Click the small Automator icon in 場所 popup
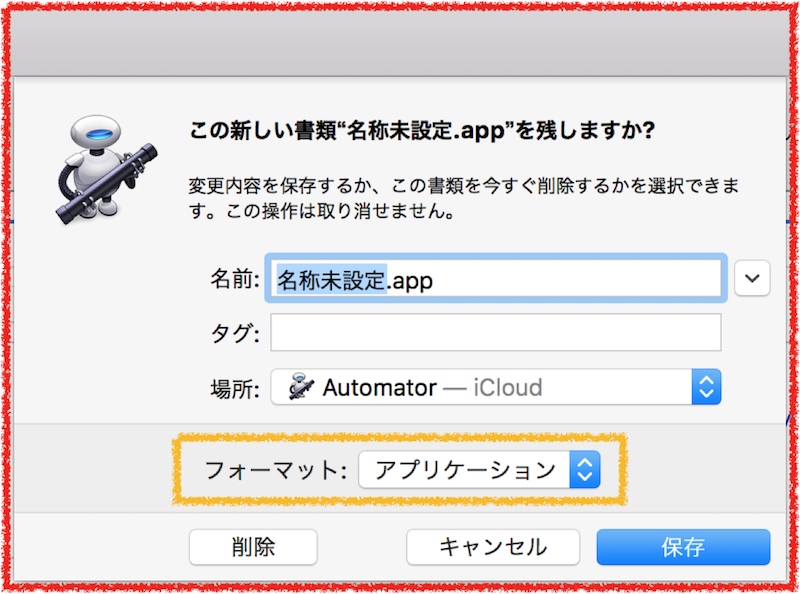The width and height of the screenshot is (800, 594). click(301, 387)
